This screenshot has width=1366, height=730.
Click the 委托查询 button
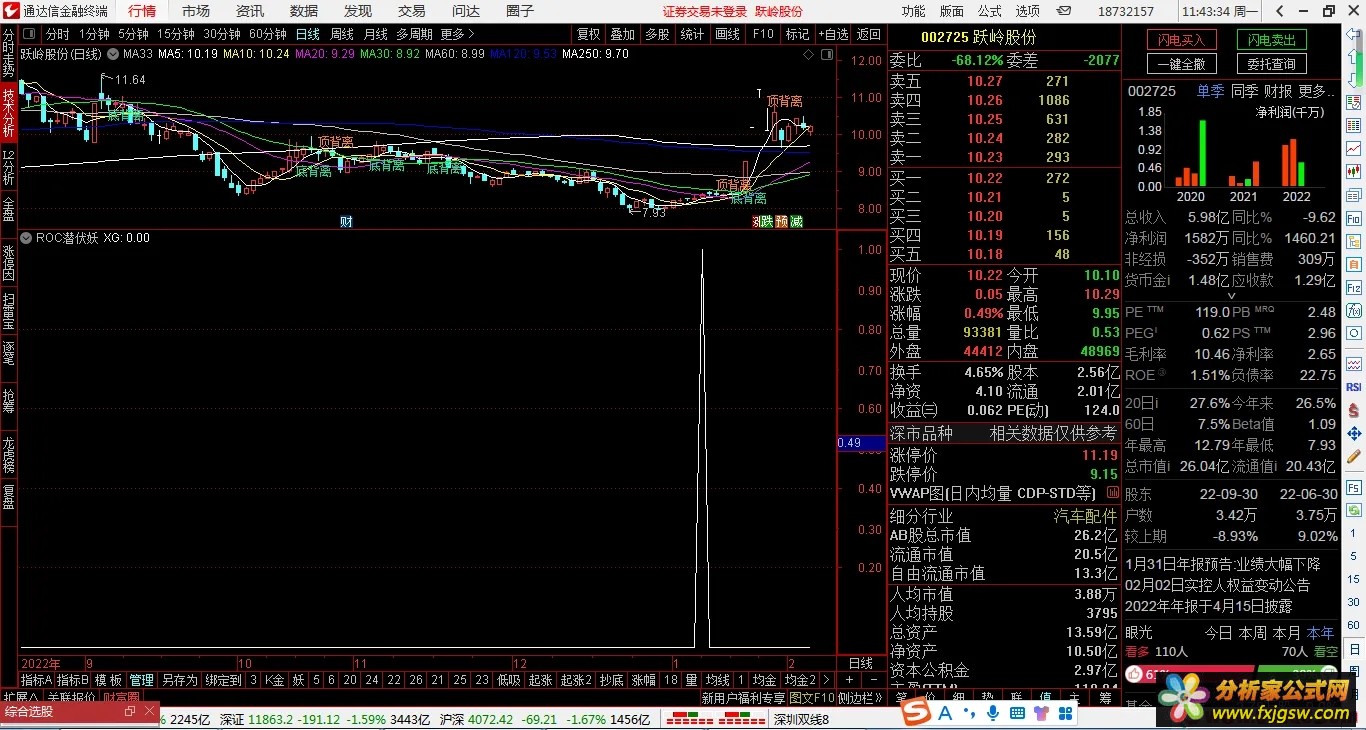pos(1272,64)
